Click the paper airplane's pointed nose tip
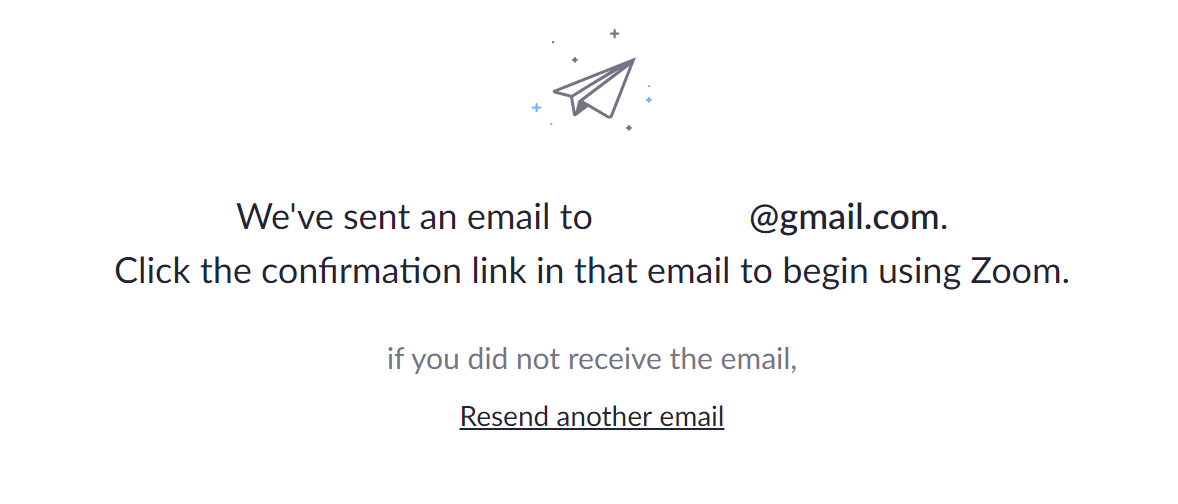This screenshot has height=504, width=1178. coord(633,60)
